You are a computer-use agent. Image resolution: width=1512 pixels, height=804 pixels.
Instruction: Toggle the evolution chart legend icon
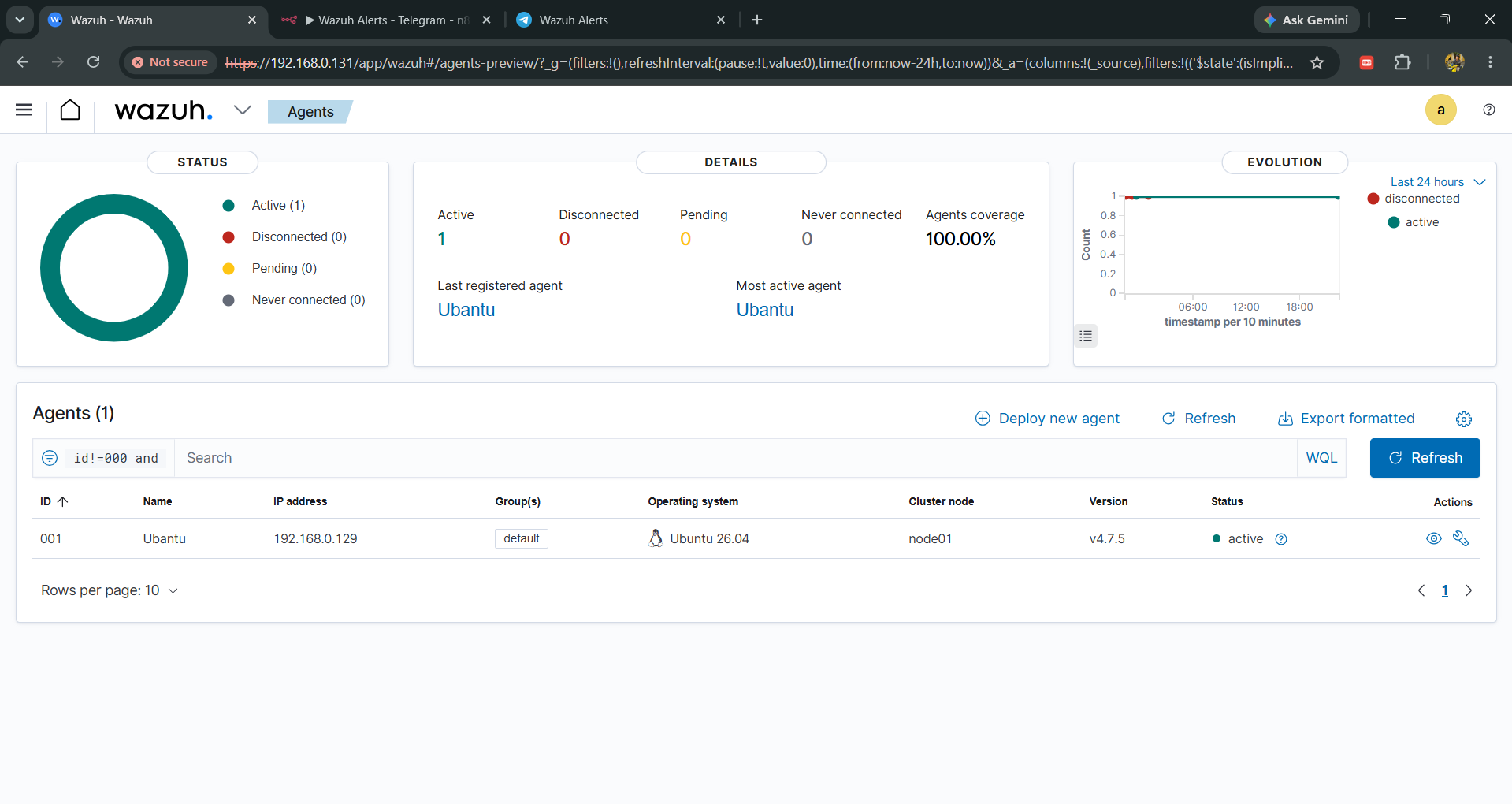(x=1086, y=336)
